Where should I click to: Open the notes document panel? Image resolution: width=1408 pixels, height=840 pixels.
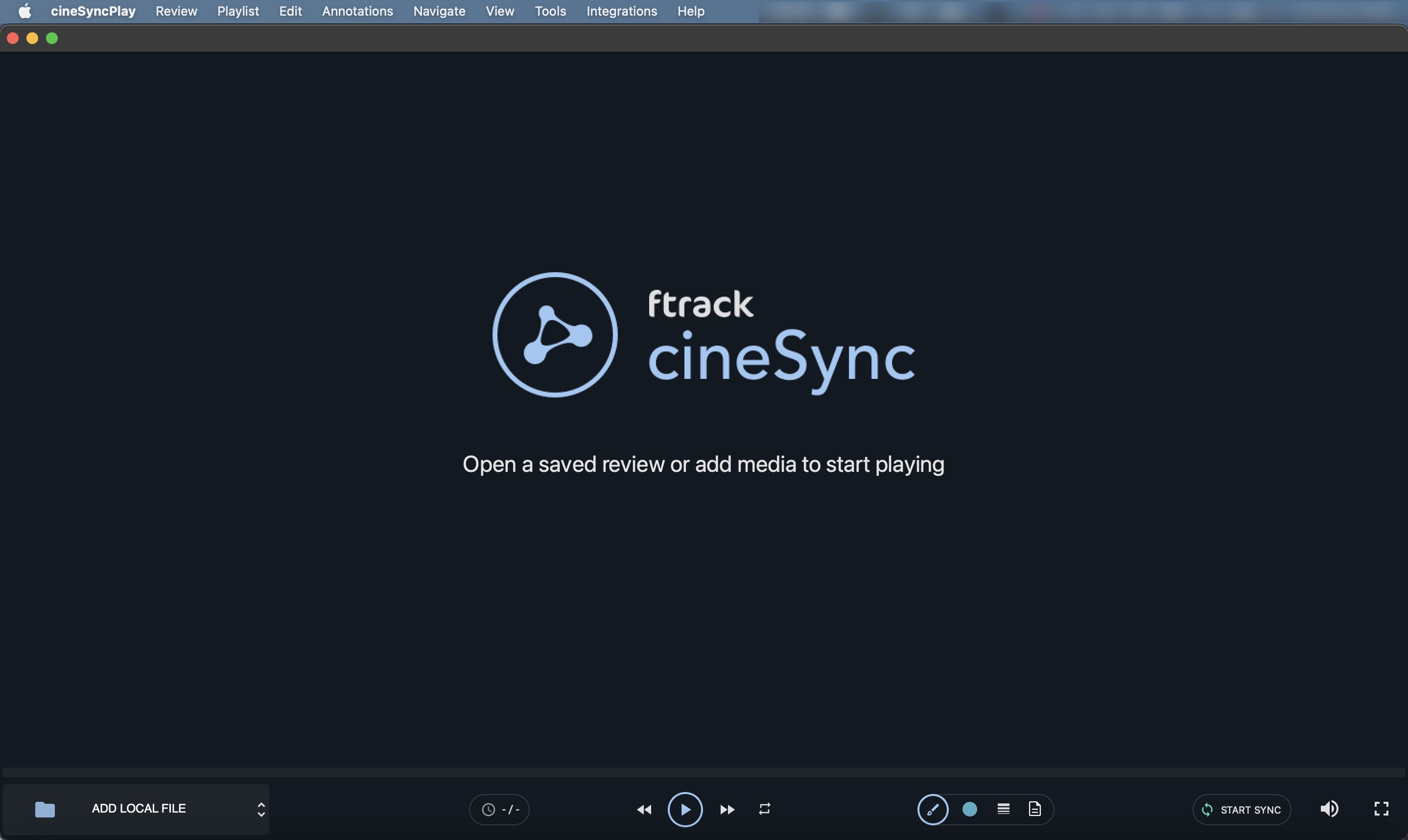1034,809
